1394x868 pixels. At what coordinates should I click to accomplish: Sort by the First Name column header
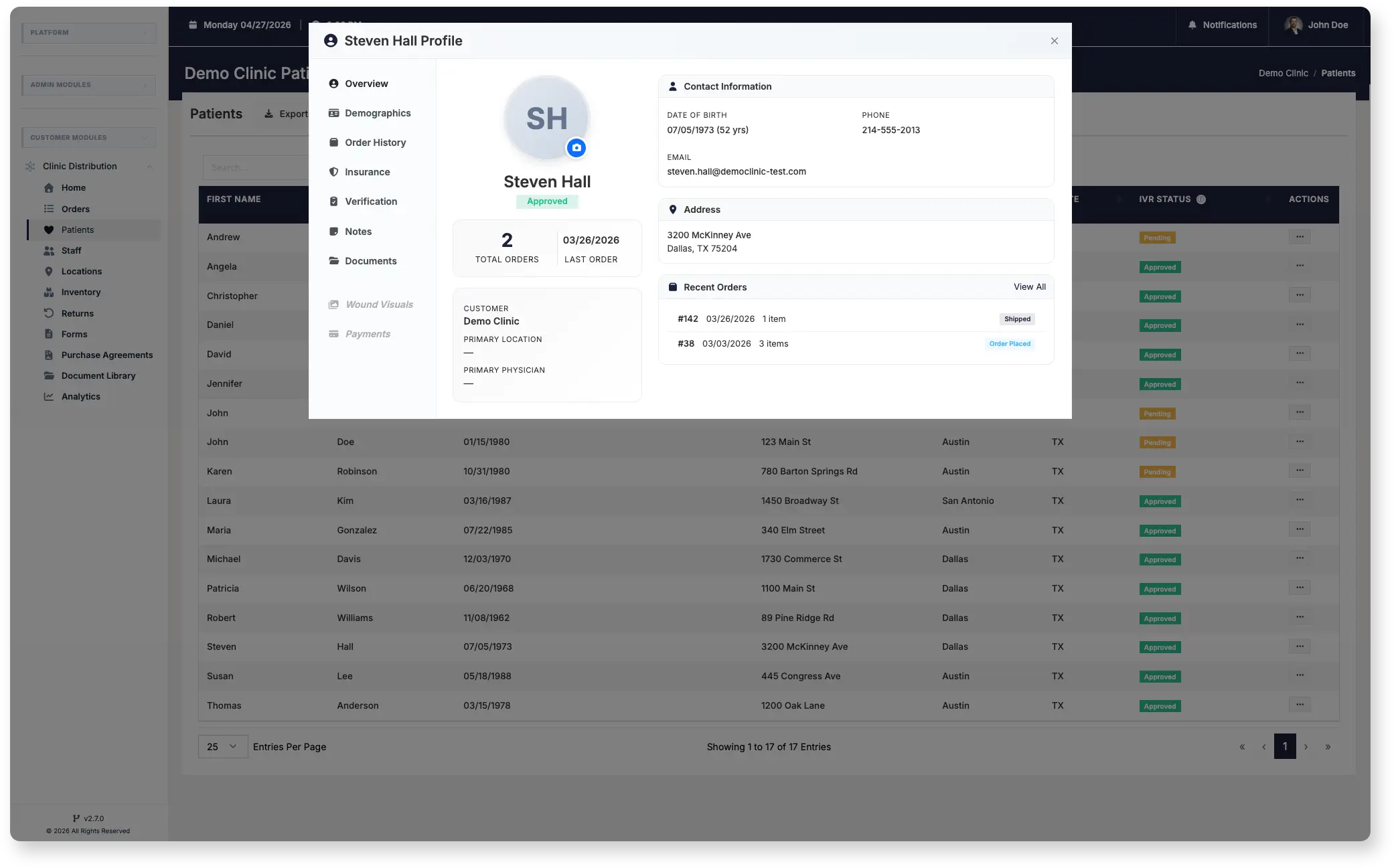tap(234, 199)
